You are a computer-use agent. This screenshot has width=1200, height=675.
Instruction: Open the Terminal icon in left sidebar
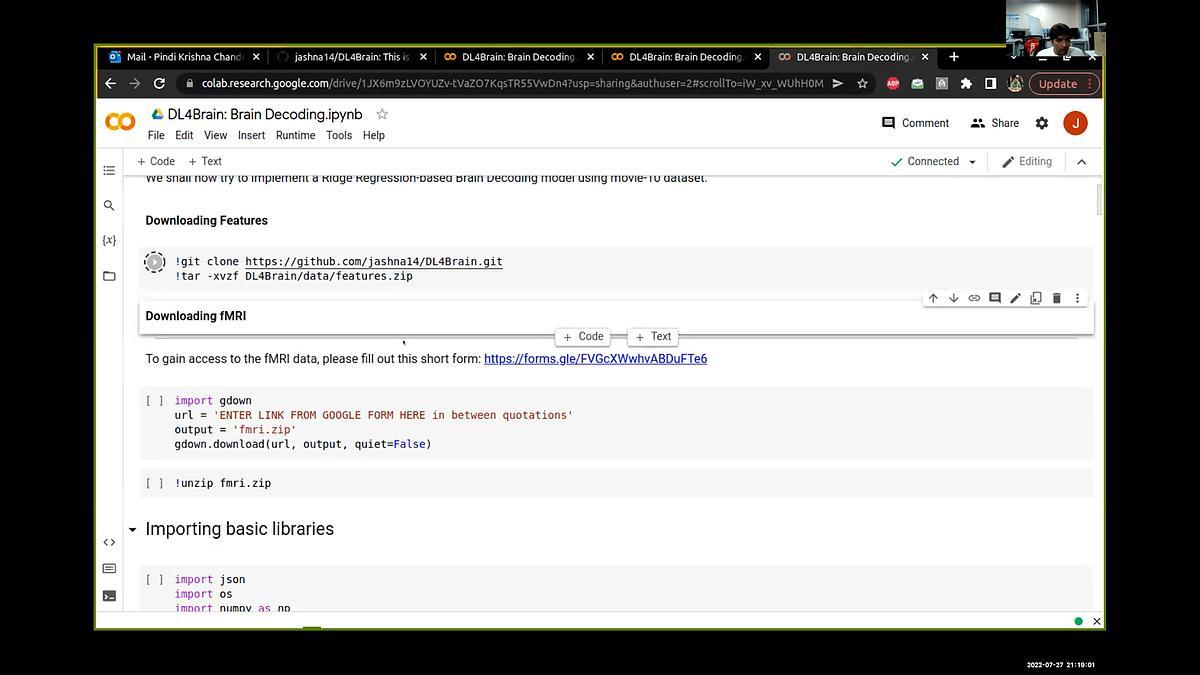tap(109, 596)
